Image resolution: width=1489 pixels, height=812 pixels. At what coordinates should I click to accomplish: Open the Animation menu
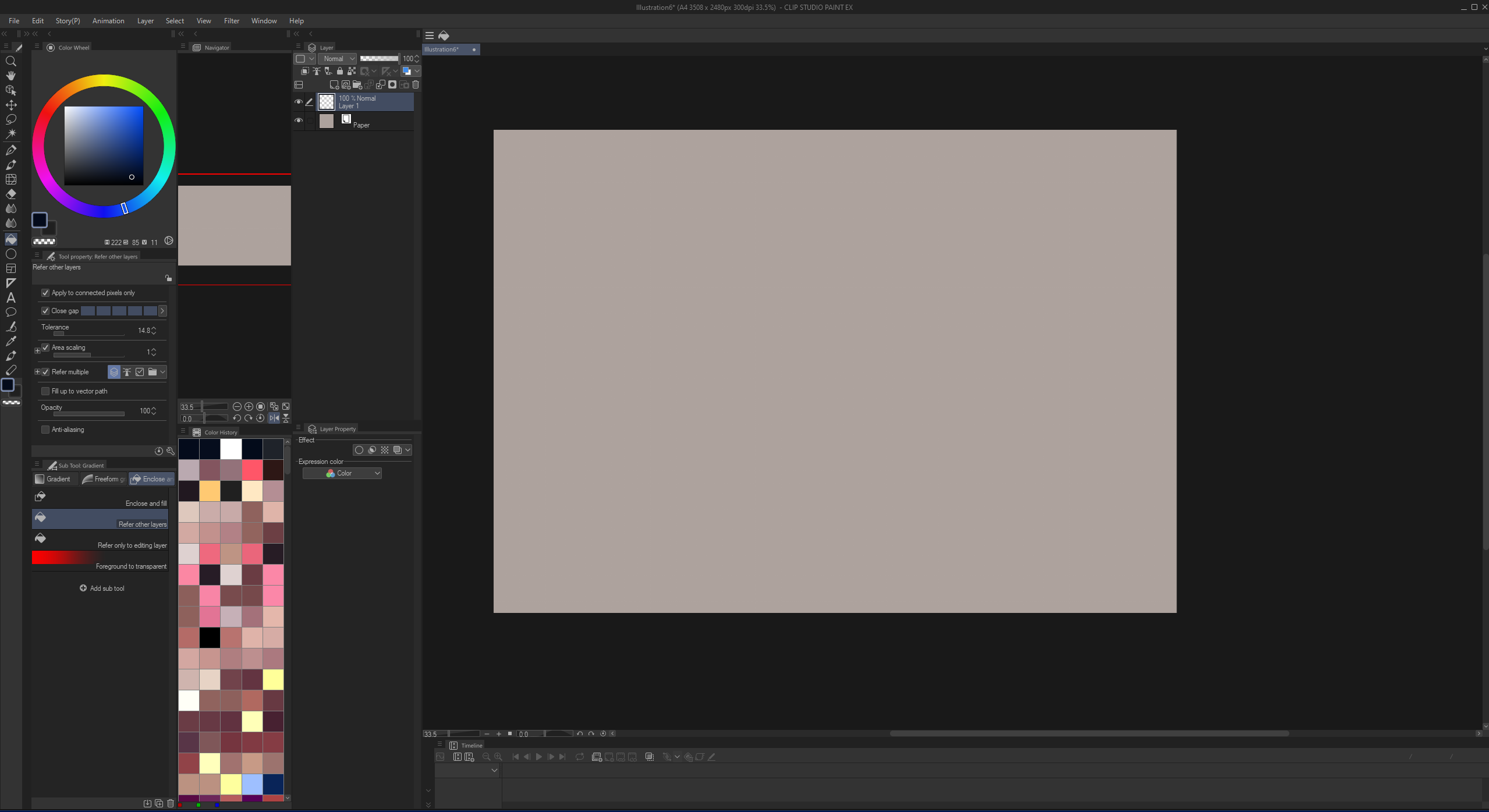click(x=108, y=21)
